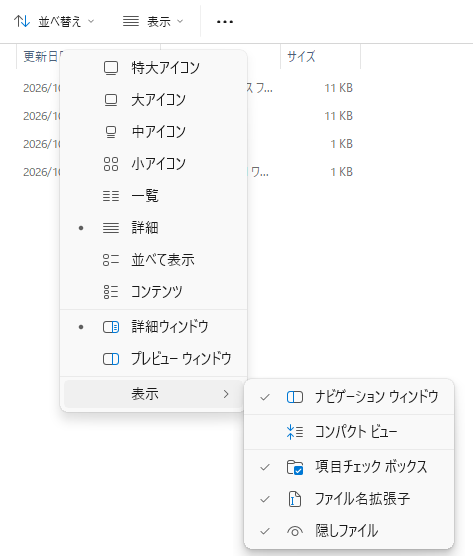Click the navigation pane icon in submenu

[295, 397]
